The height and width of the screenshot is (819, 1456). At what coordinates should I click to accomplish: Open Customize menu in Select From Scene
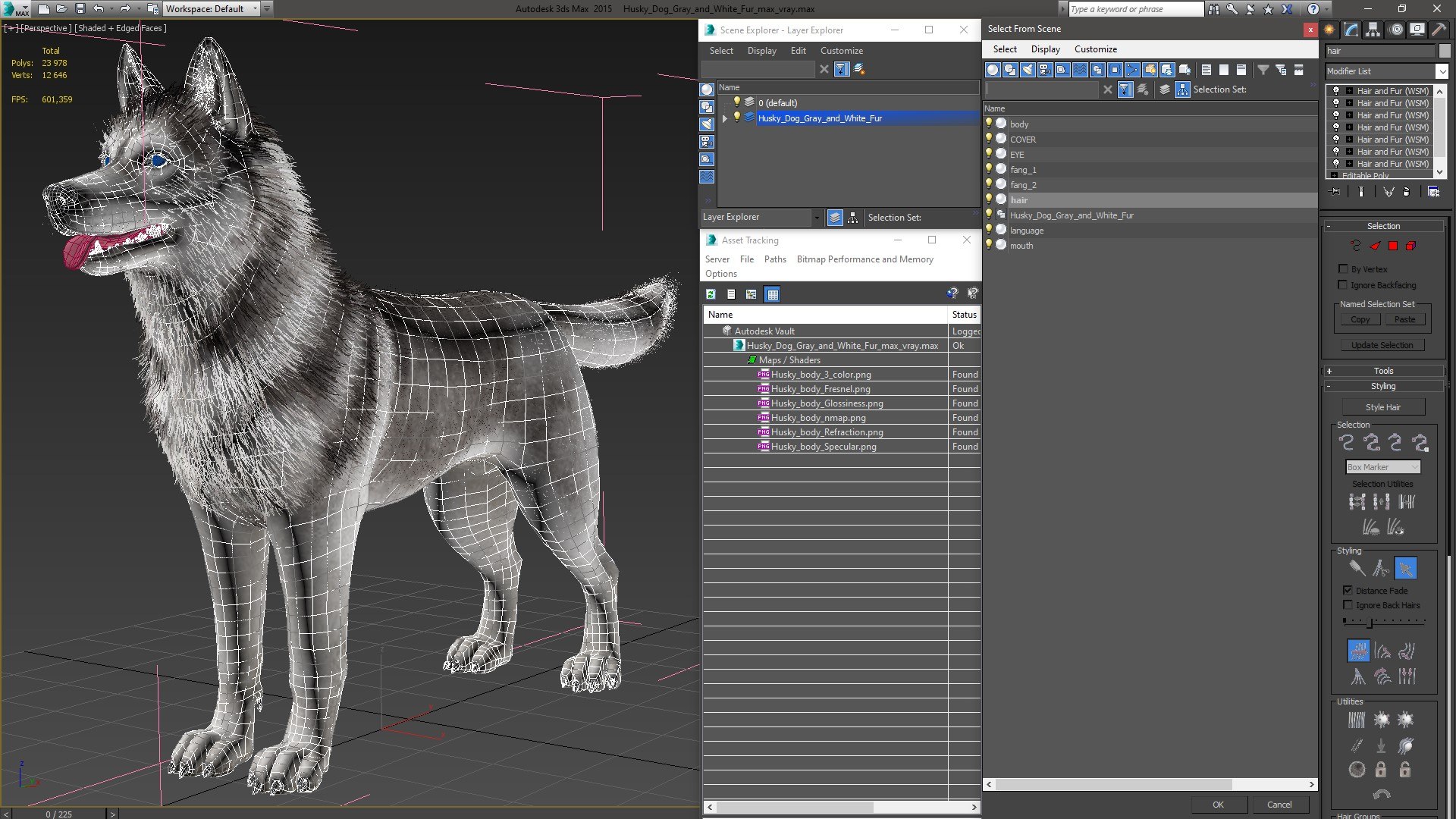1095,49
